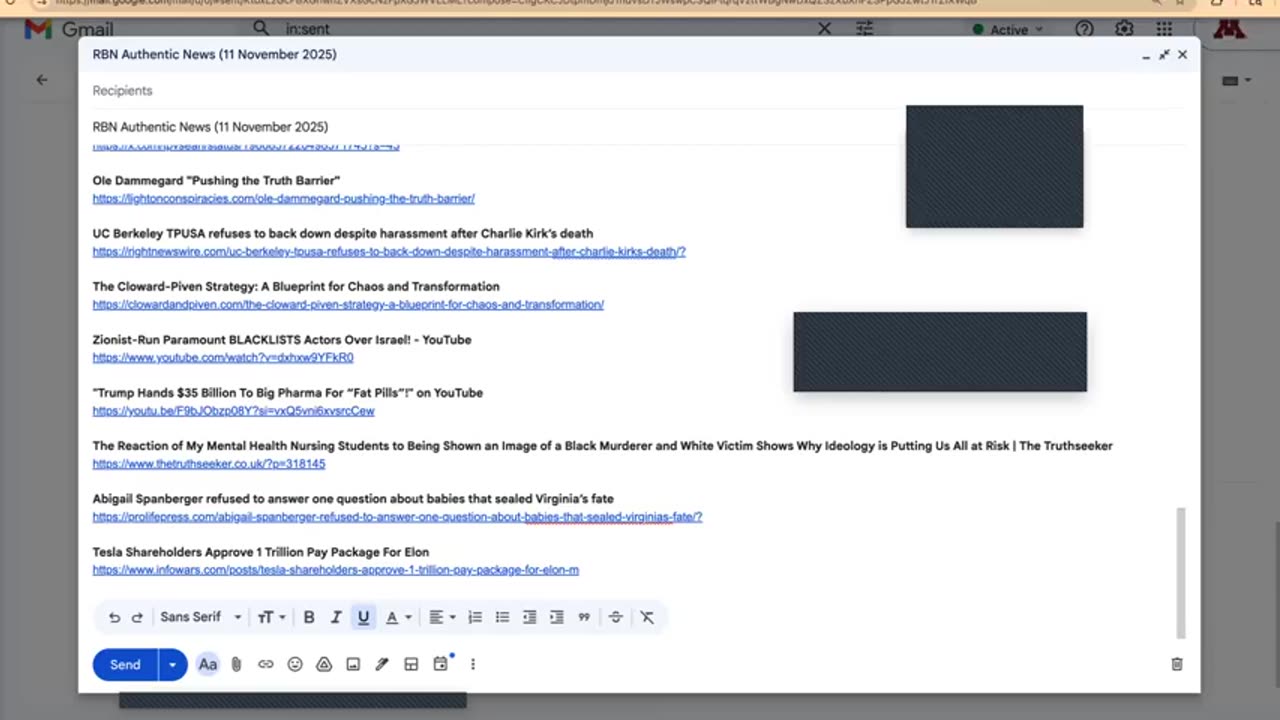The image size is (1280, 720).
Task: Apply a bulleted list
Action: [x=502, y=618]
